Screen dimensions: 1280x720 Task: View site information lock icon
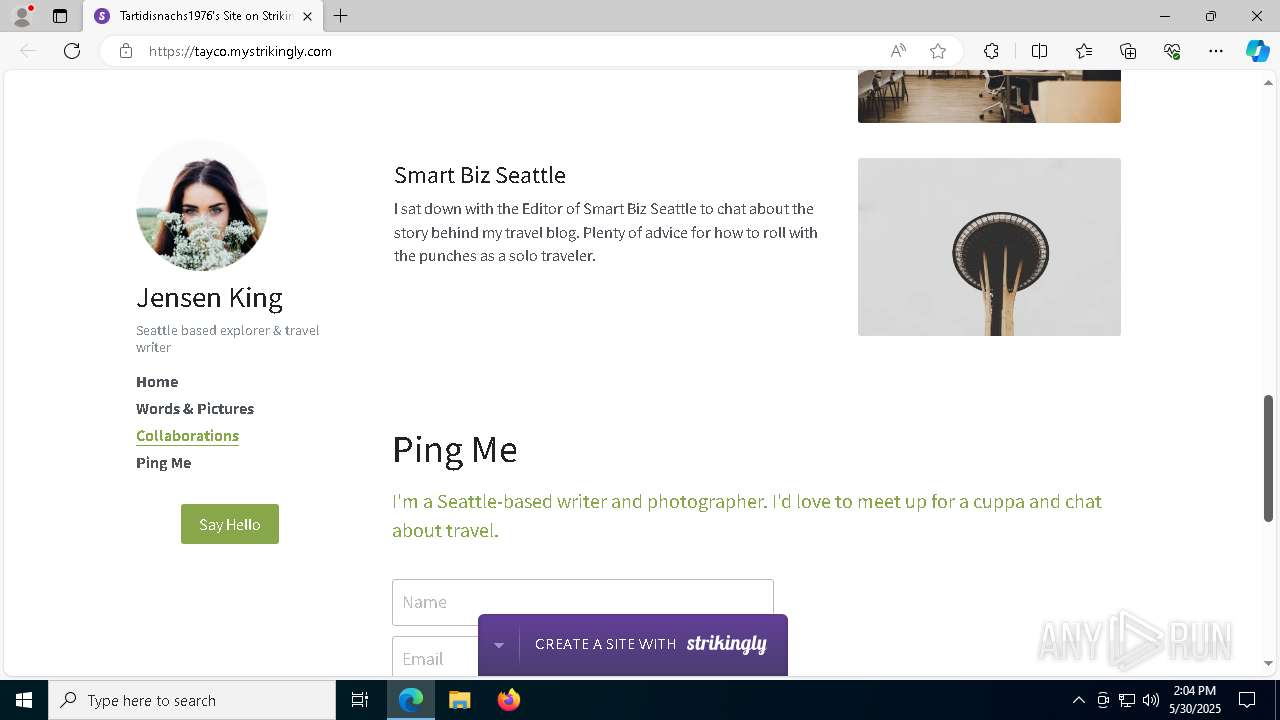126,51
